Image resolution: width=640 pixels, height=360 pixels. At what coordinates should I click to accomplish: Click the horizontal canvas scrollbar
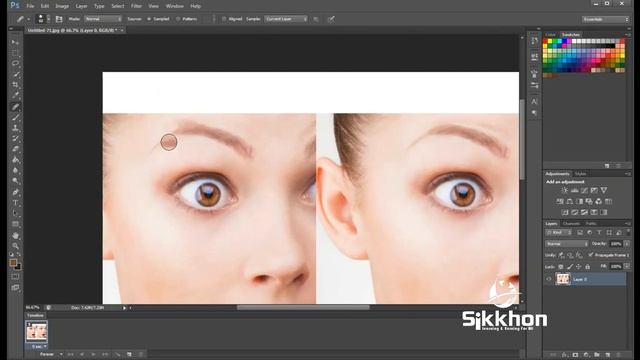303,307
